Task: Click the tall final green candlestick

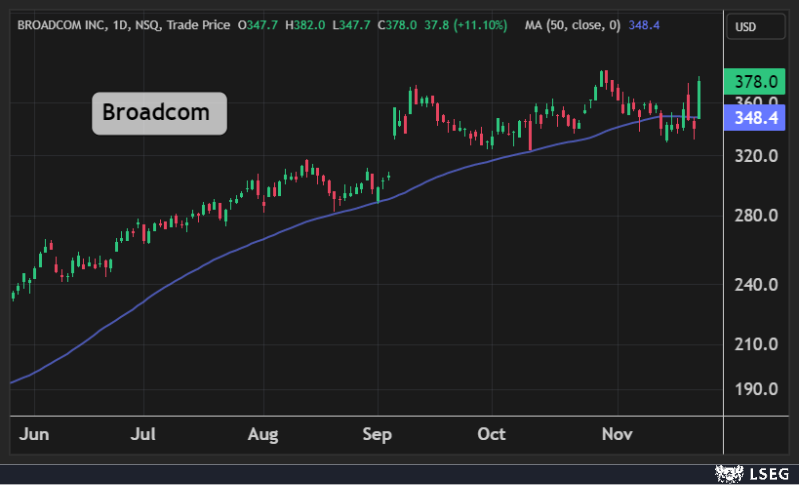Action: [699, 98]
